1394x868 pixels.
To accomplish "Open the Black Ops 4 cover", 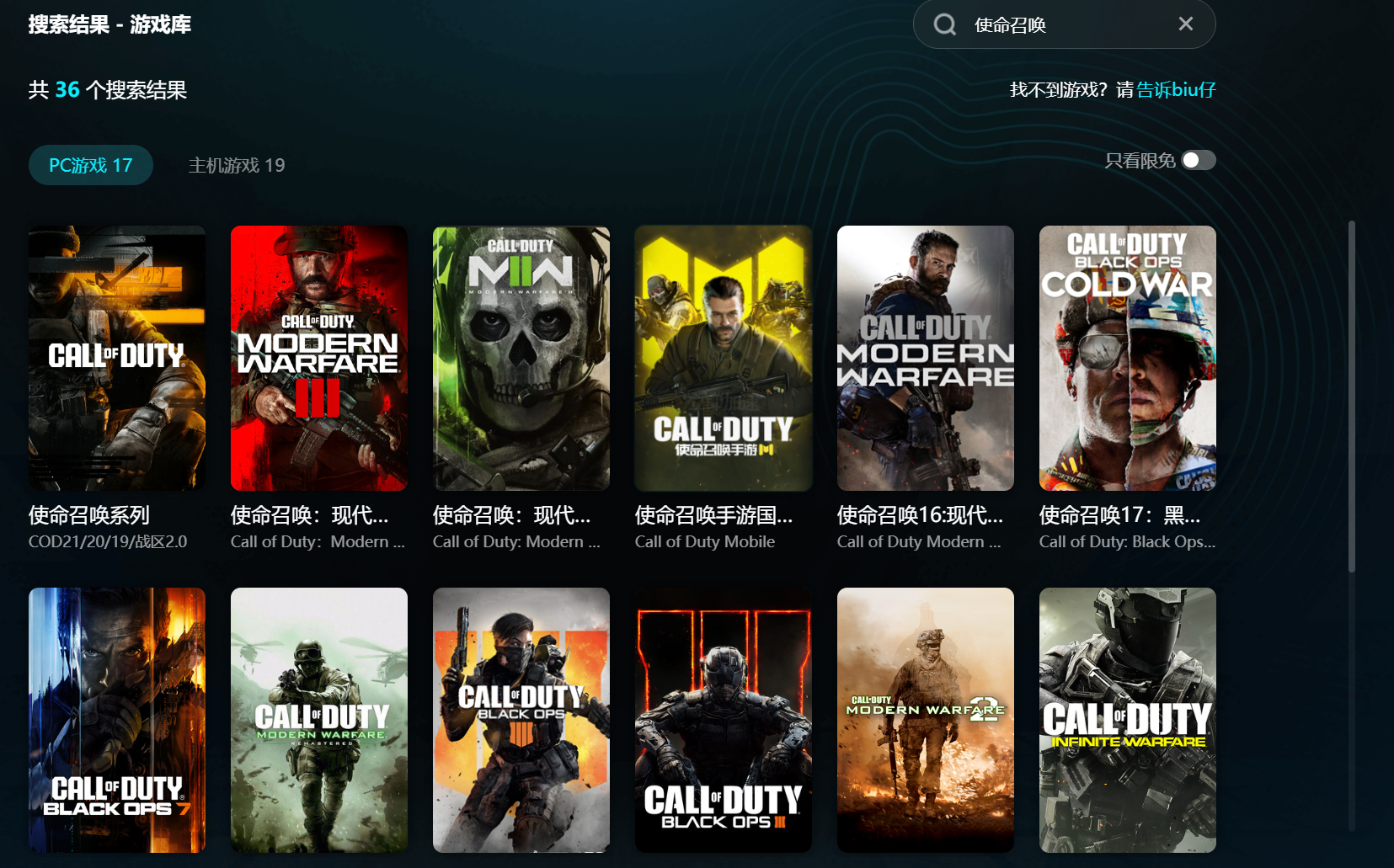I will point(521,720).
